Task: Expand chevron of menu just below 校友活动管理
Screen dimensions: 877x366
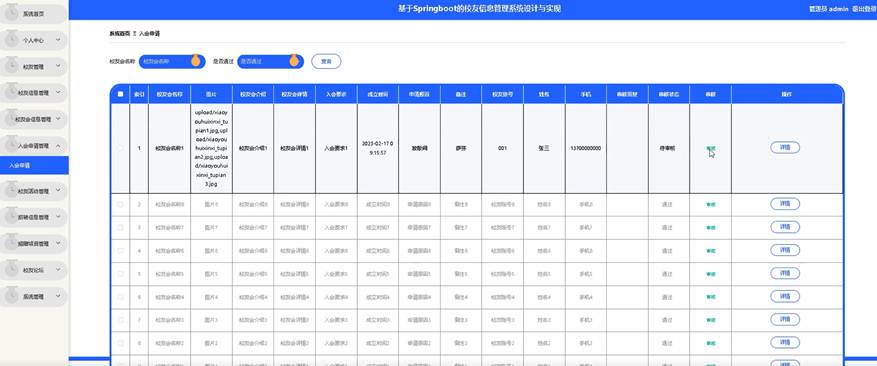Action: point(58,217)
